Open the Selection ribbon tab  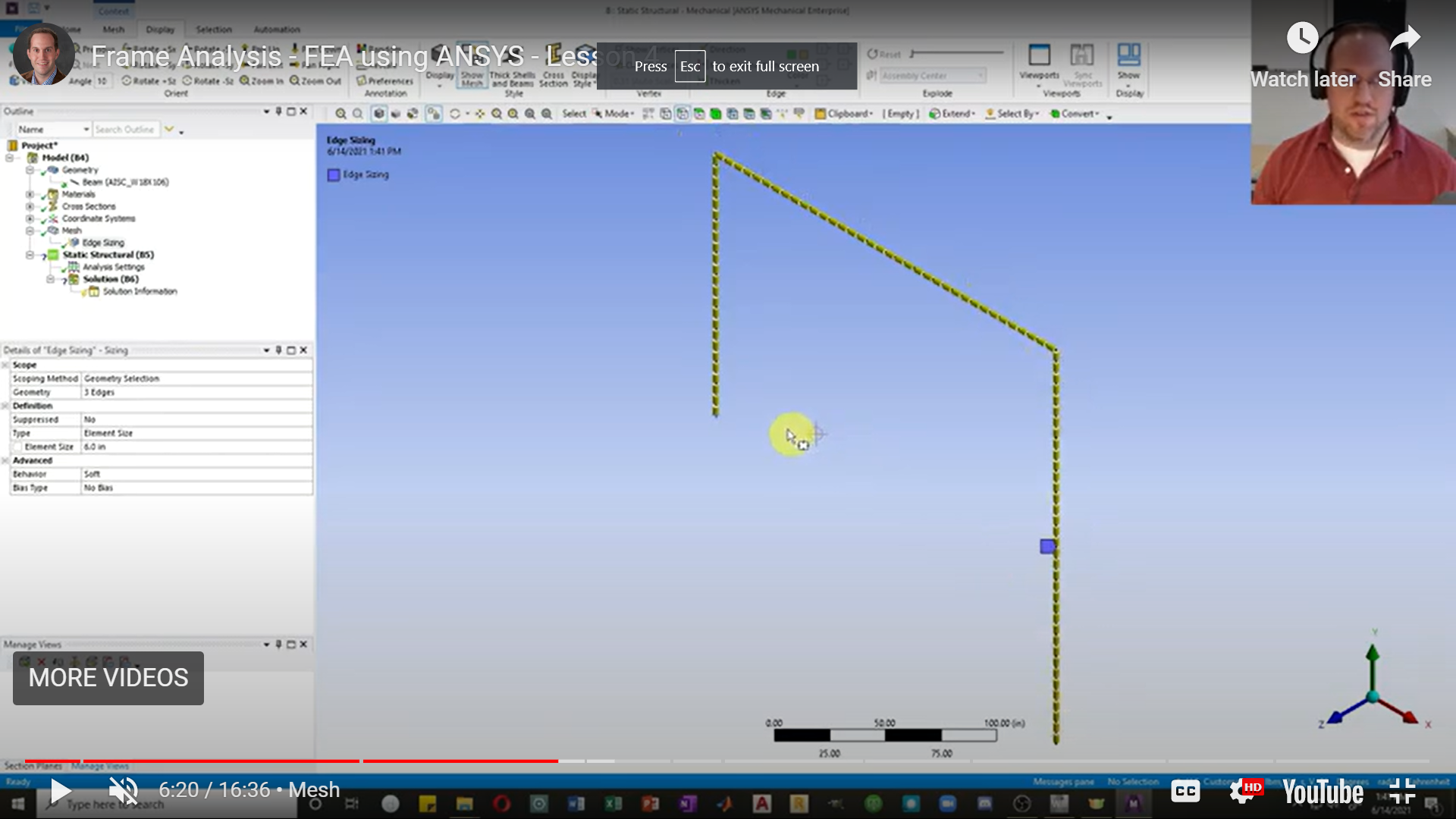coord(214,30)
